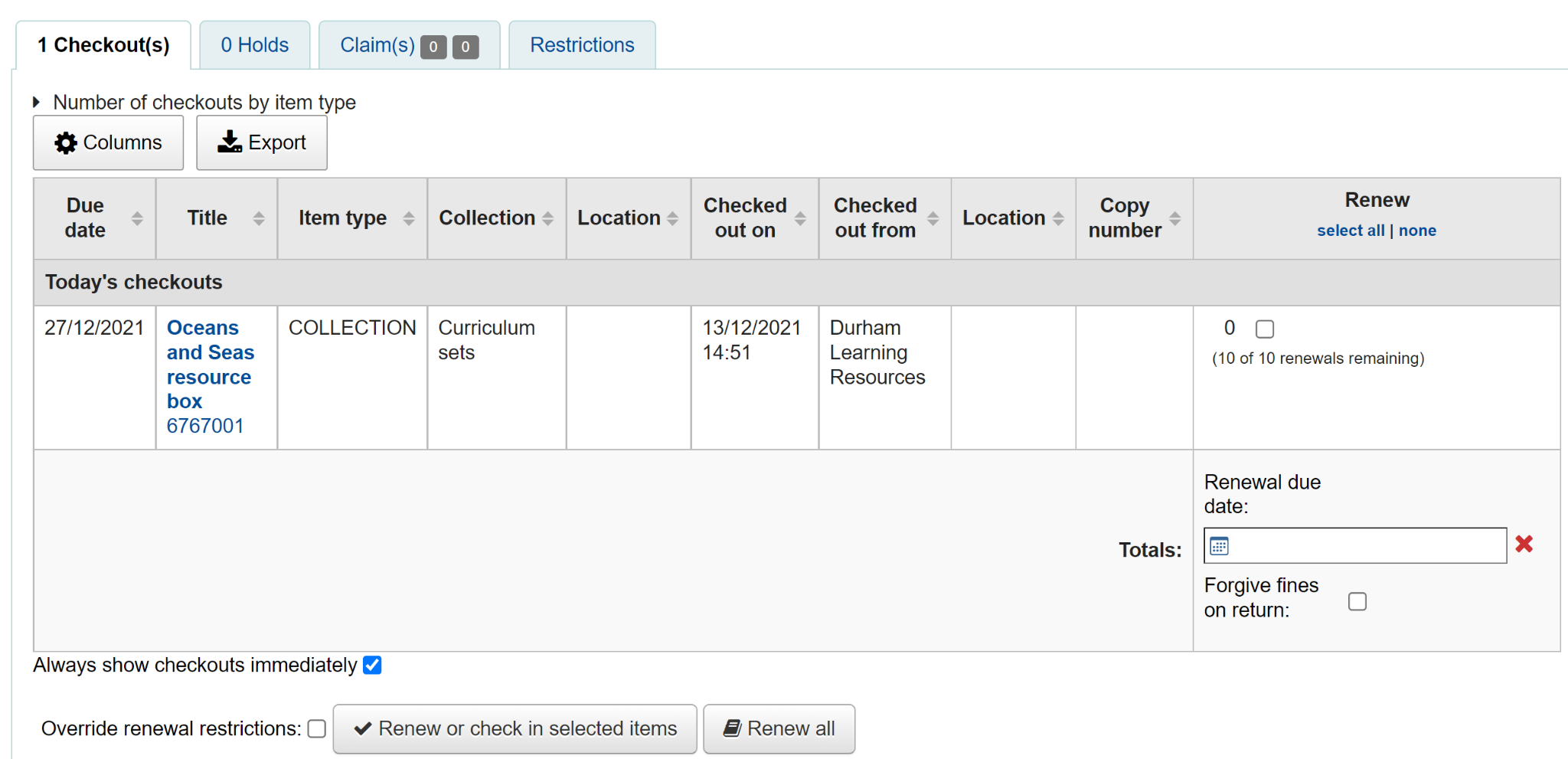Open the 0 Holds tab
Viewport: 1568px width, 759px height.
pos(253,44)
